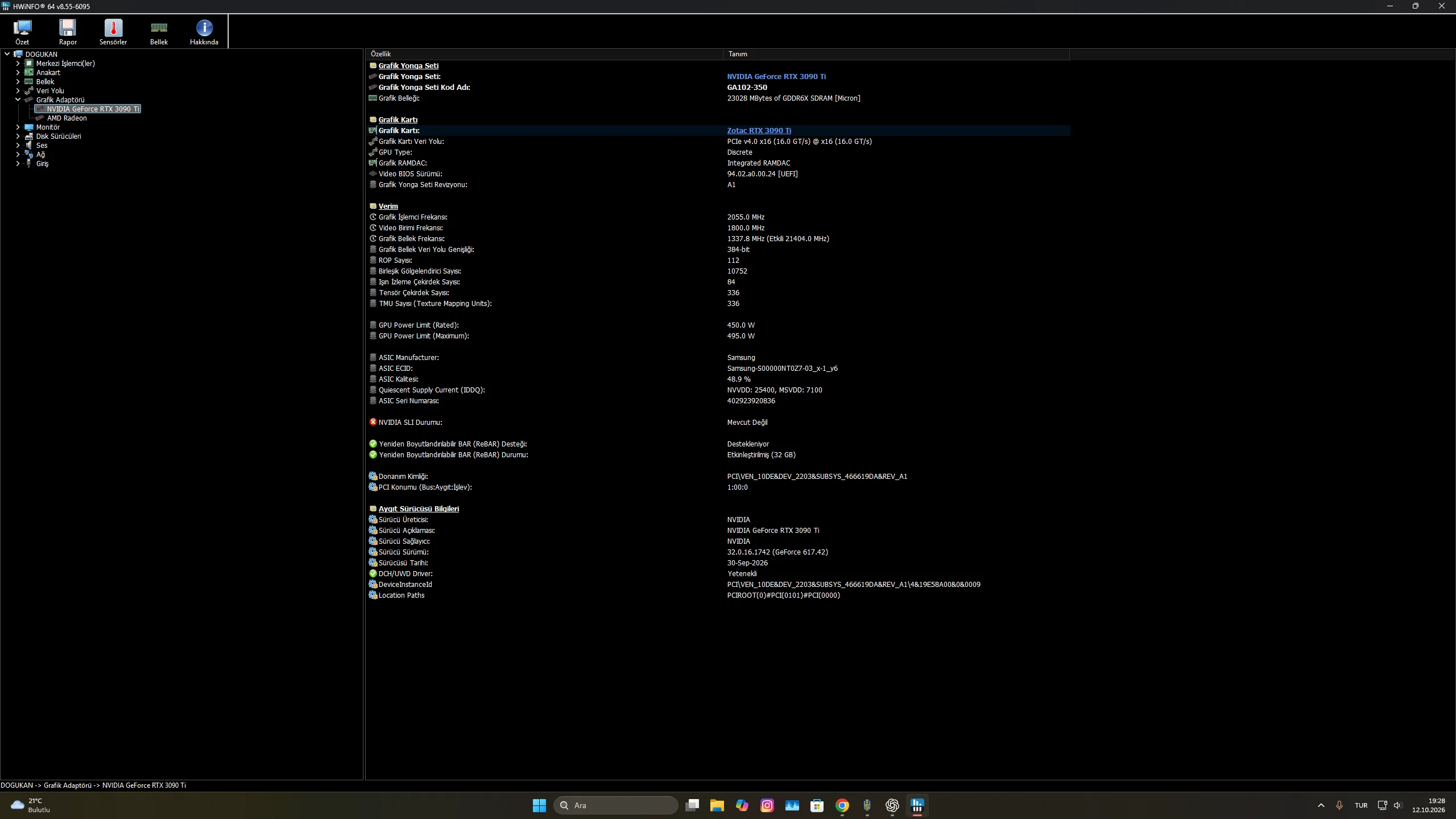This screenshot has width=1456, height=819.
Task: Select the Ağ network tree item
Action: (40, 155)
